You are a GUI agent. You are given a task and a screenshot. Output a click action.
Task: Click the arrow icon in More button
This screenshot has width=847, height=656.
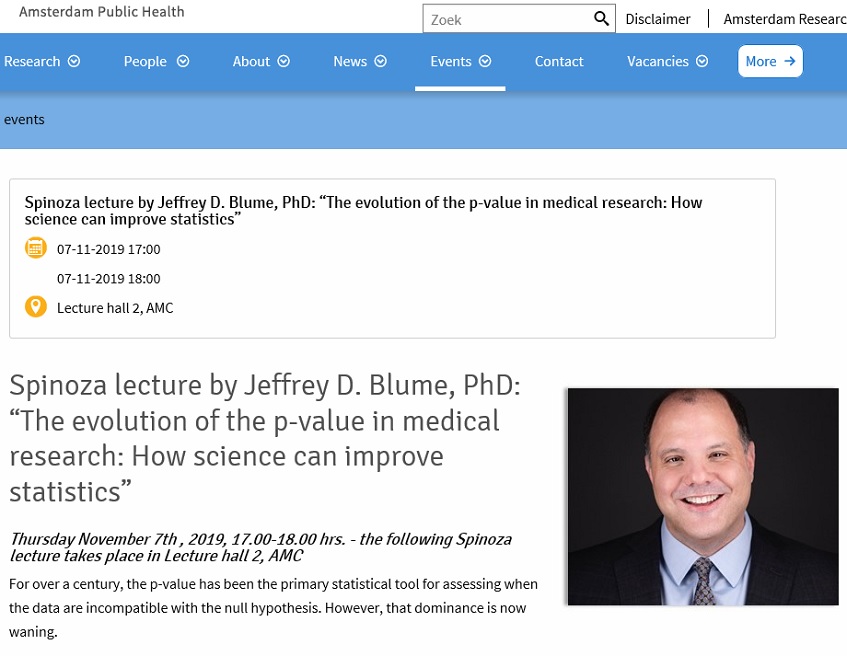click(790, 61)
